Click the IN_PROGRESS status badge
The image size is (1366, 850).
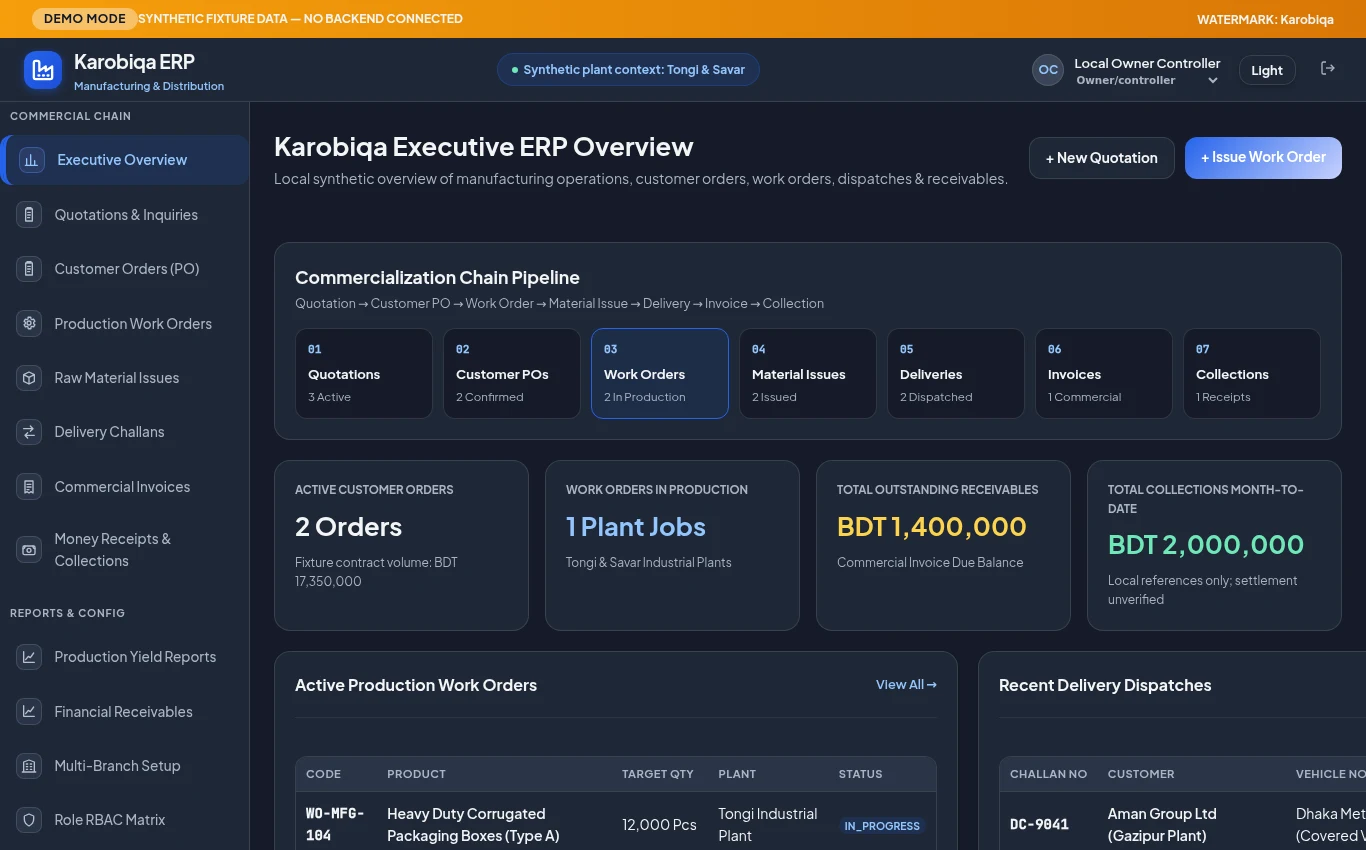(x=882, y=826)
